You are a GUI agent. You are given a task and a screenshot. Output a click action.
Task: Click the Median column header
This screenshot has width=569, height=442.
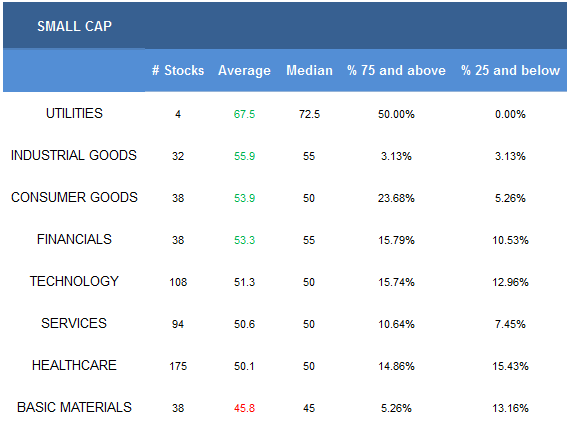(x=309, y=70)
